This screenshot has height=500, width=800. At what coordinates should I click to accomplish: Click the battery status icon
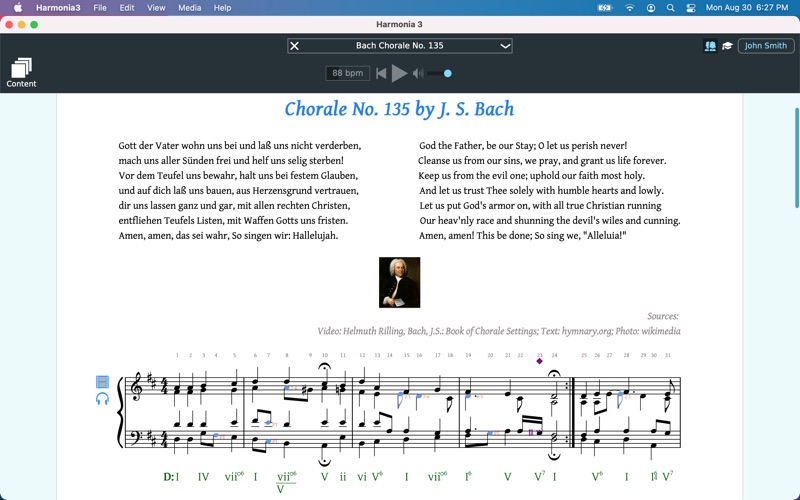605,8
